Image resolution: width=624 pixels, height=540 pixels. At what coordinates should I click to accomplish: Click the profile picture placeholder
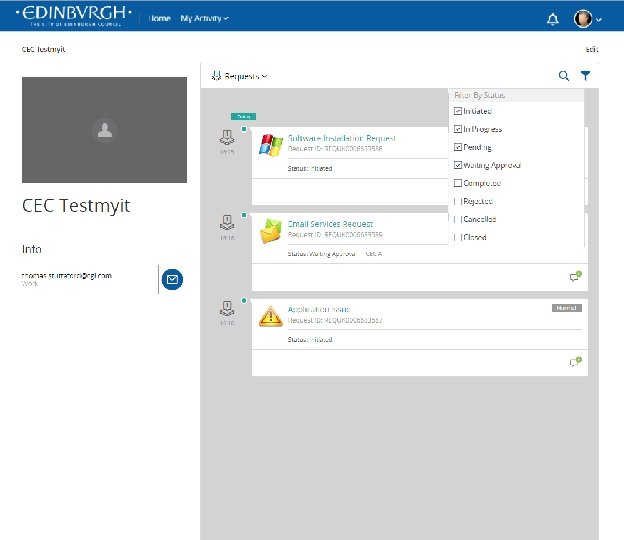(x=104, y=130)
